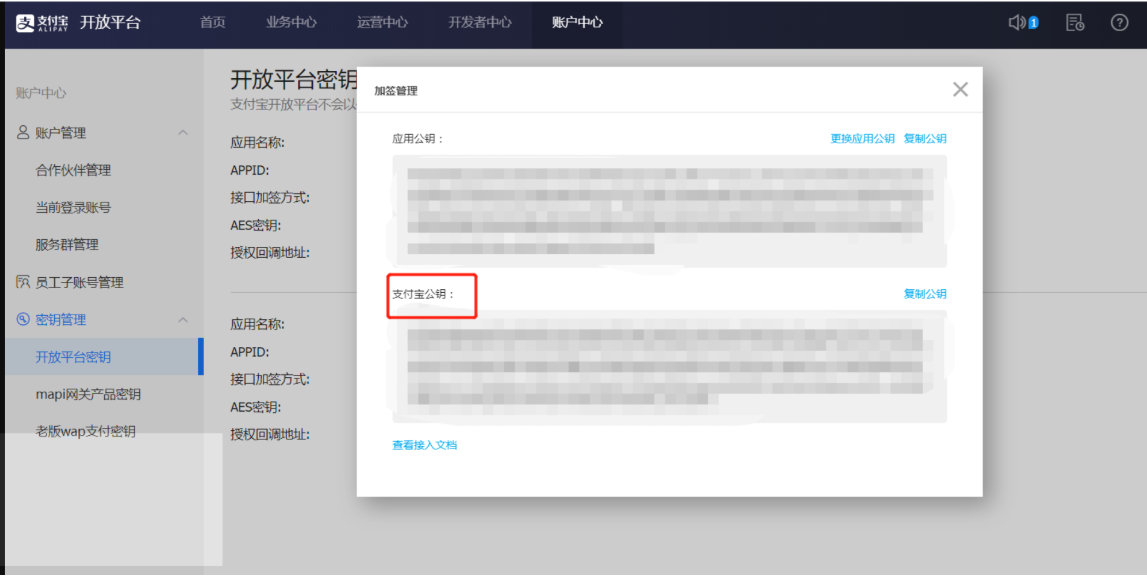
Task: Click 账户管理 sidebar label
Action: (x=61, y=132)
